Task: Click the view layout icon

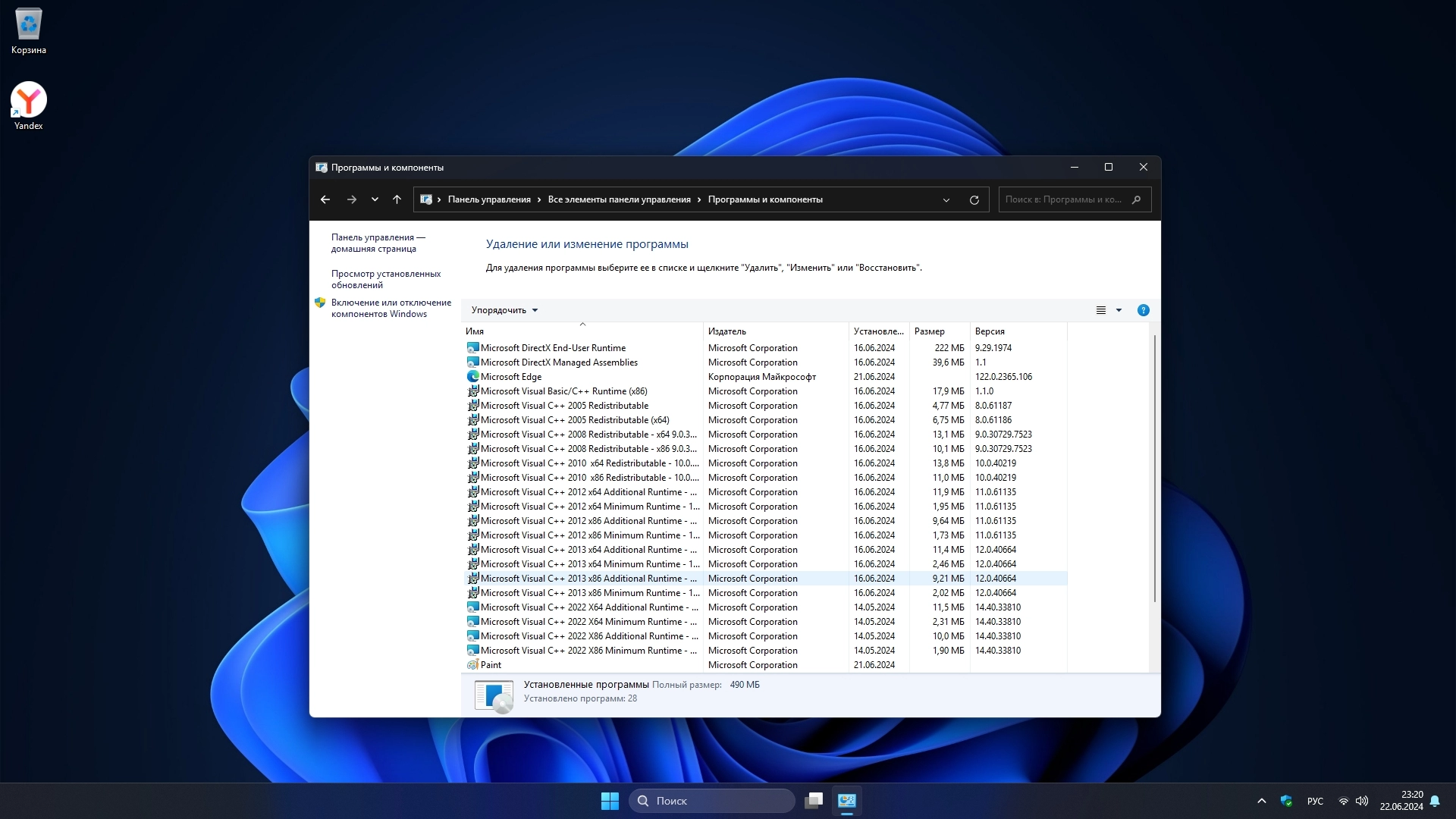Action: (1101, 310)
